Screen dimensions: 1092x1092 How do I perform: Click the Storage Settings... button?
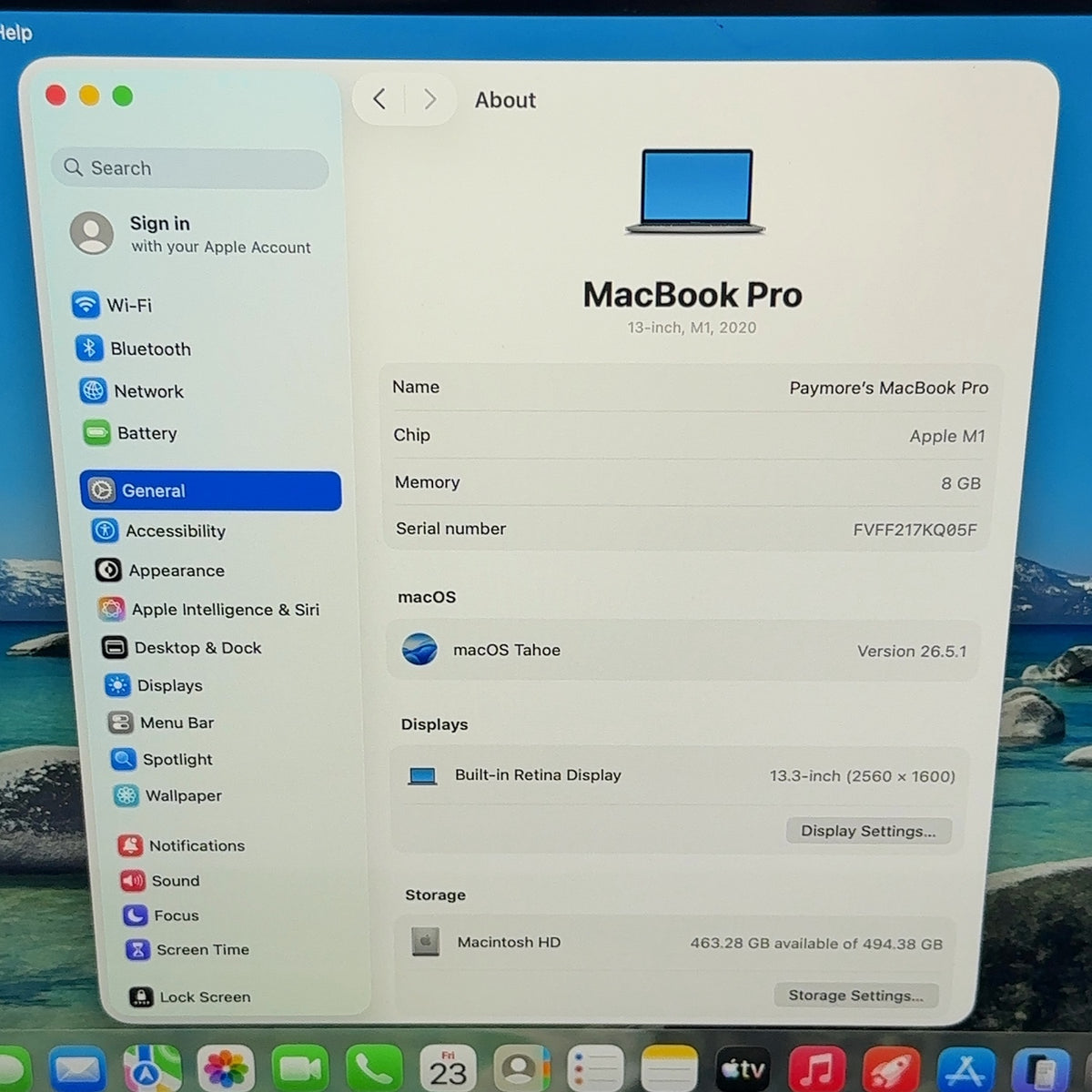coord(855,996)
